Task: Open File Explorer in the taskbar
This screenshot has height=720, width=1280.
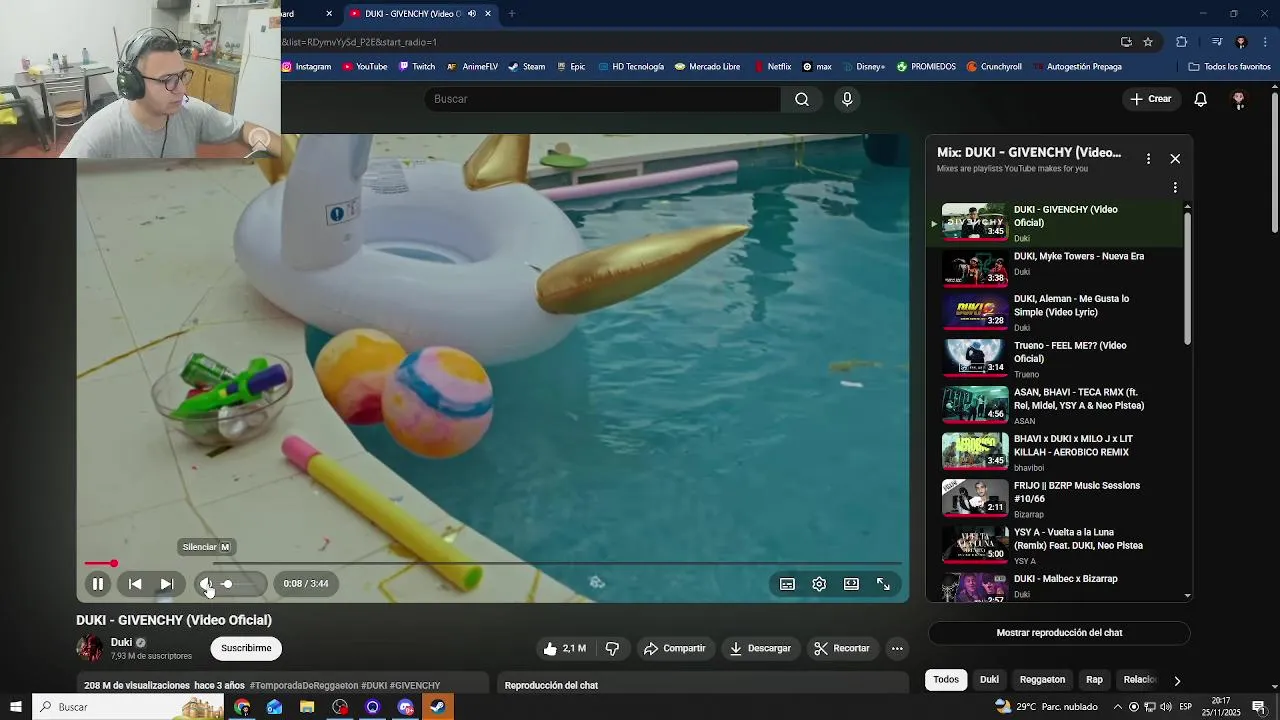Action: coord(307,707)
